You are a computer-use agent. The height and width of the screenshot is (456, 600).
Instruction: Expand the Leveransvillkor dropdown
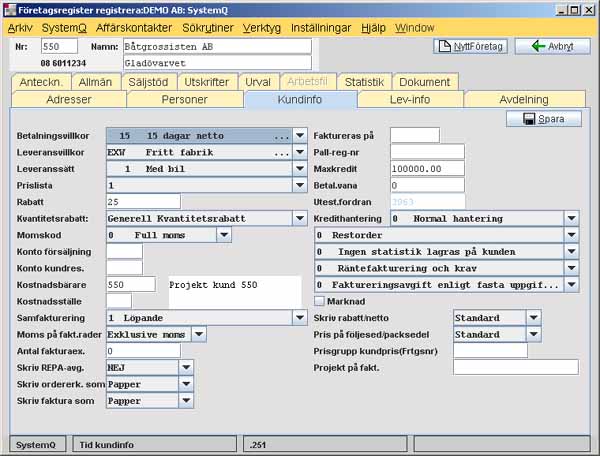click(300, 152)
